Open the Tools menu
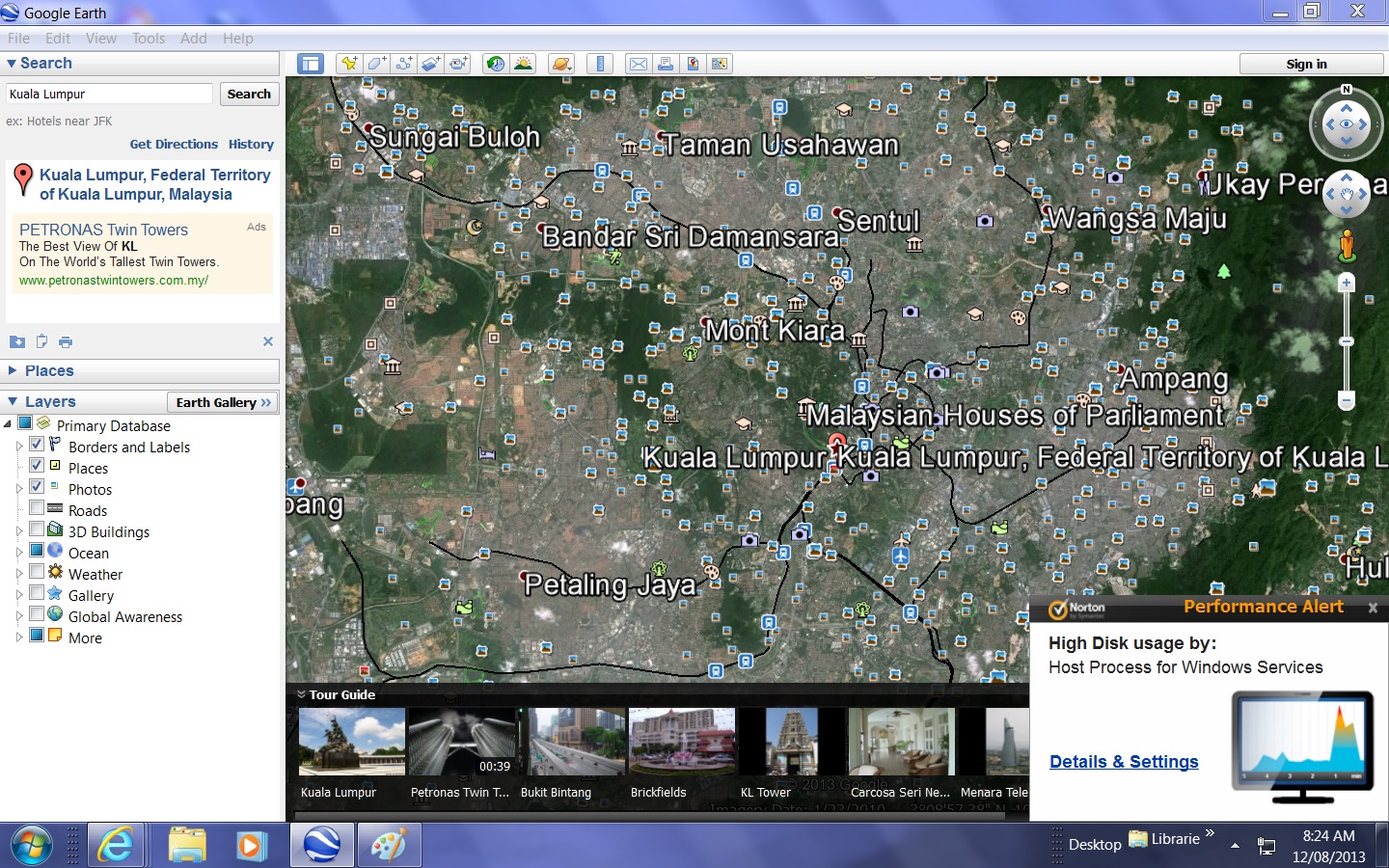Image resolution: width=1389 pixels, height=868 pixels. point(149,39)
